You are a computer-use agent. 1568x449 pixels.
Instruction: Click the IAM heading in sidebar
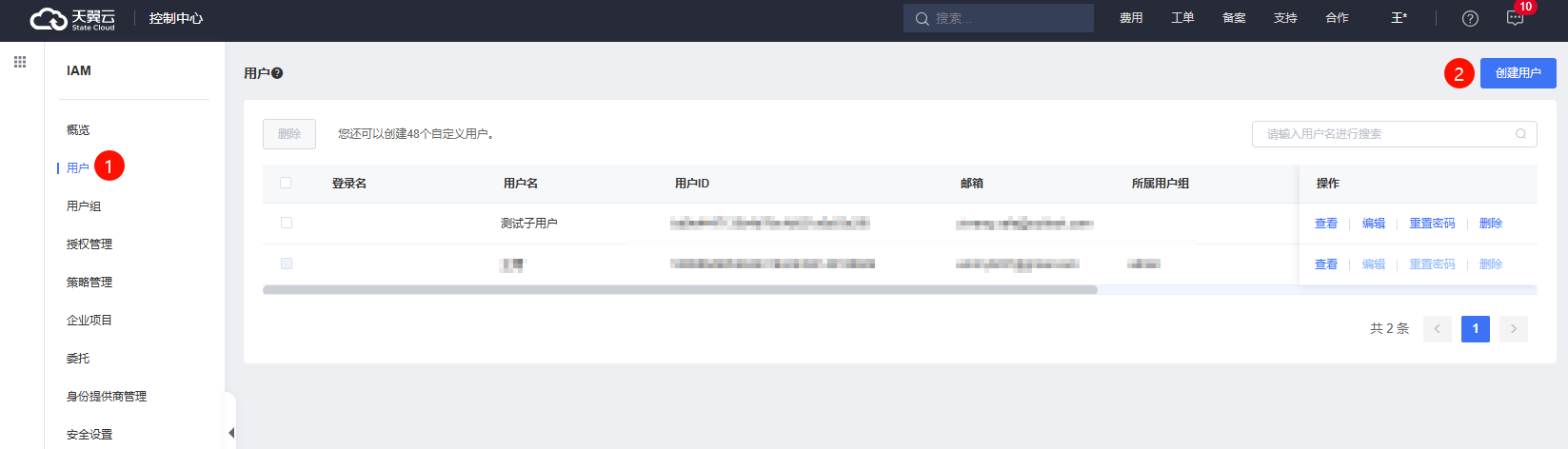pyautogui.click(x=79, y=70)
